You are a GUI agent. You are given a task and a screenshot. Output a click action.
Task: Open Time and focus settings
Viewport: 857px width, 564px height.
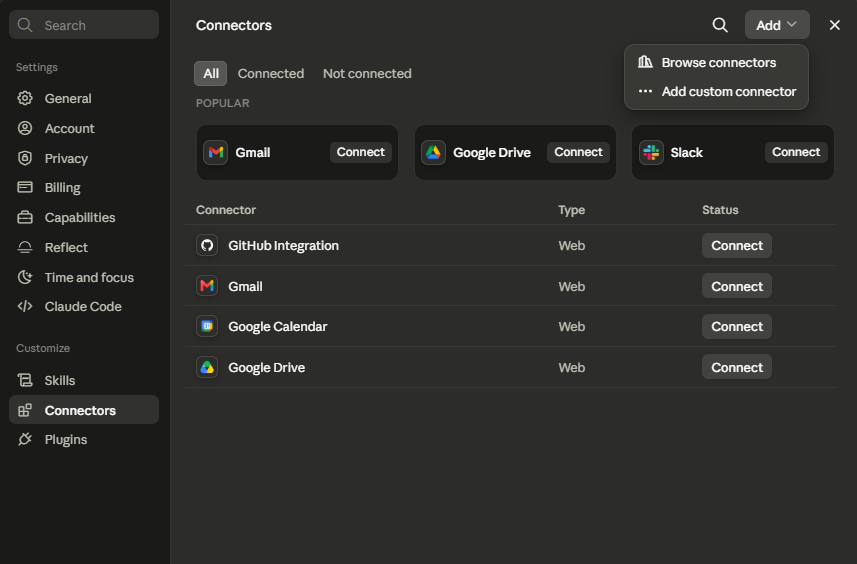tap(84, 277)
